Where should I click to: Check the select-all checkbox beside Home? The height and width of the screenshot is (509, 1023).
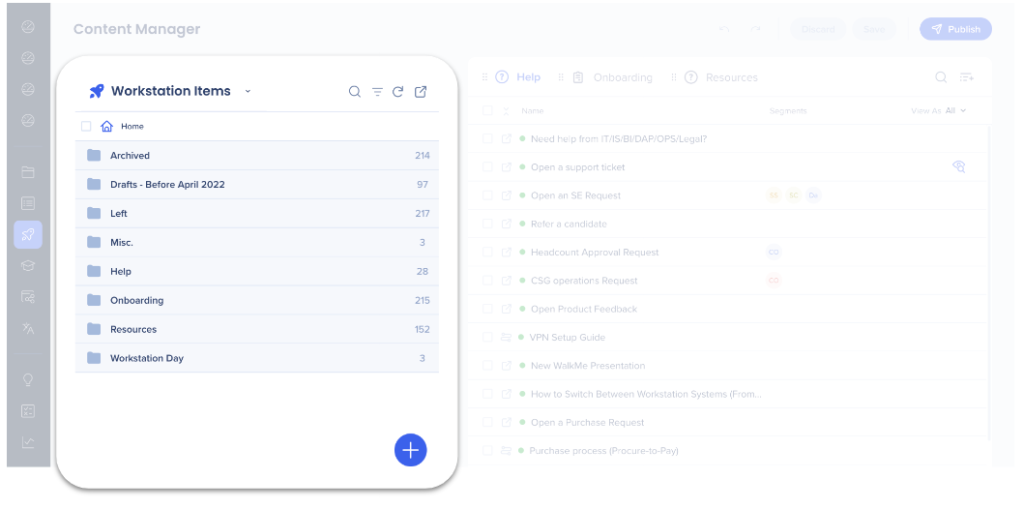86,127
